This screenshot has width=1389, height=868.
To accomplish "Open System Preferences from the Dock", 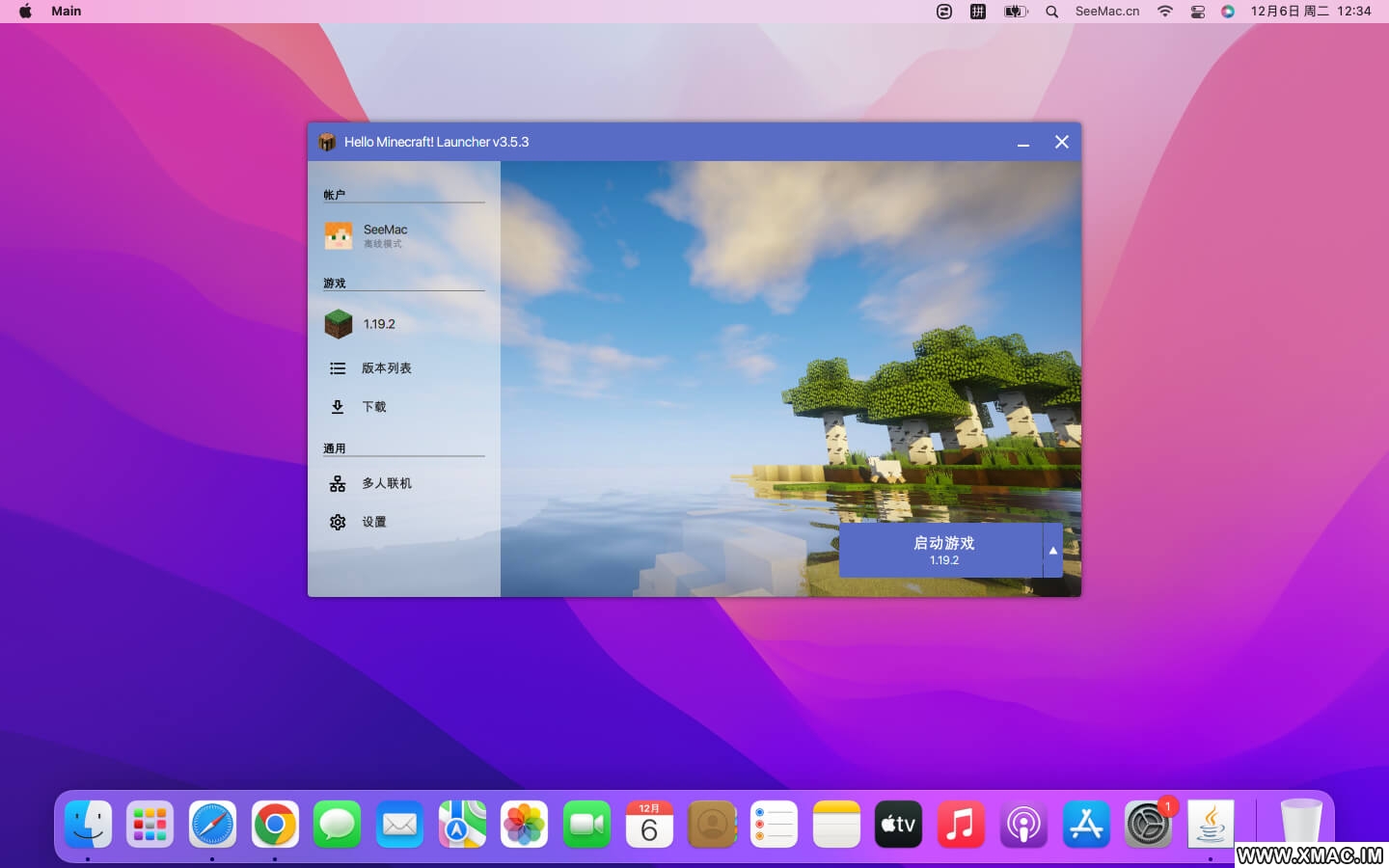I will (1148, 825).
